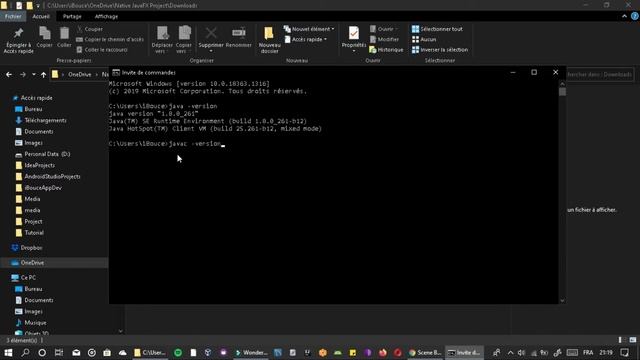Click OneDrive in the address breadcrumb
The image size is (640, 360).
[x=80, y=75]
